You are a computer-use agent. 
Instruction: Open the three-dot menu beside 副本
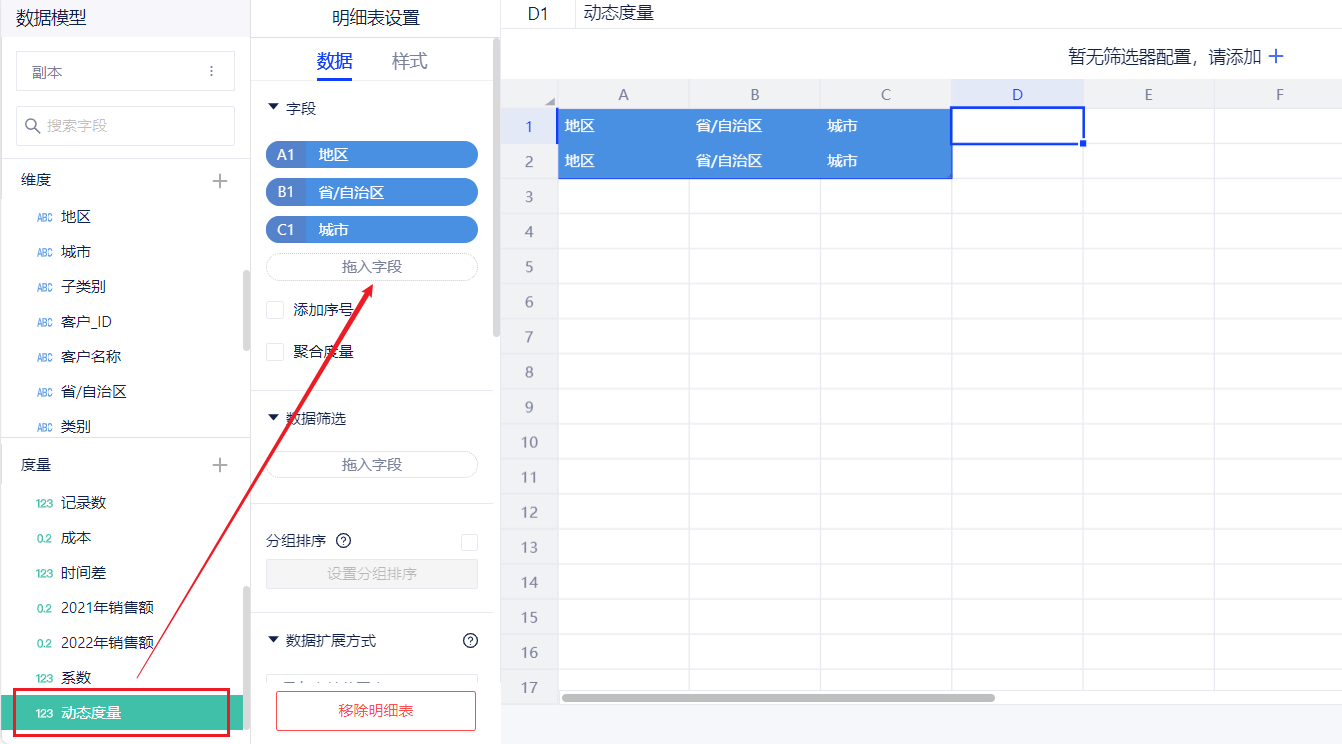click(x=211, y=72)
